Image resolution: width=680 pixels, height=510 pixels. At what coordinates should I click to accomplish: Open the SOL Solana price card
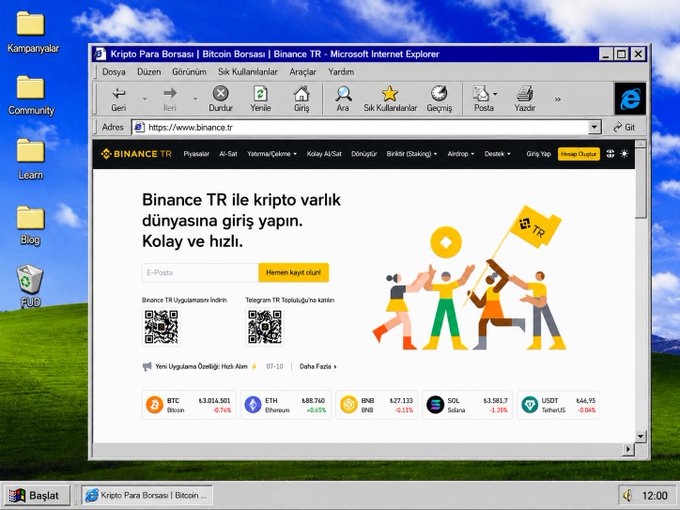pos(467,405)
